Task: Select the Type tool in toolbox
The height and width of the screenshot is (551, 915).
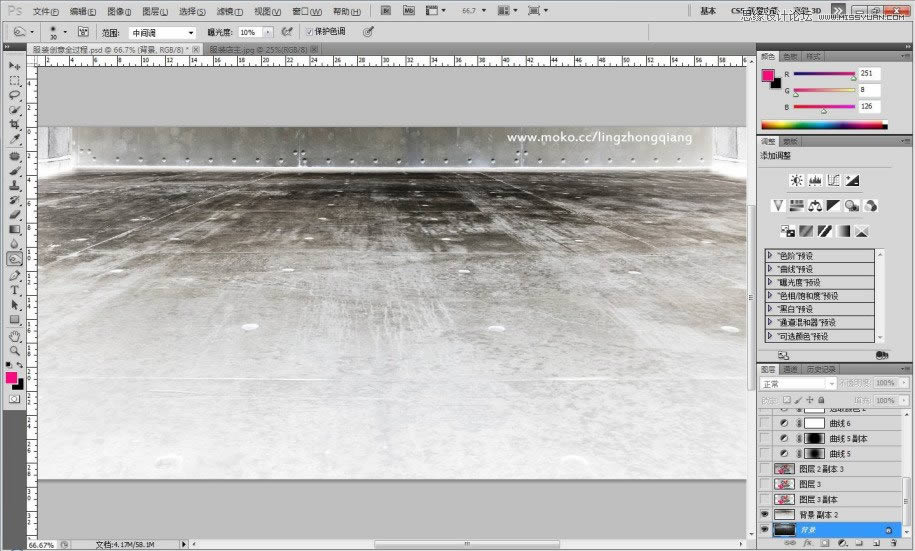Action: [15, 290]
